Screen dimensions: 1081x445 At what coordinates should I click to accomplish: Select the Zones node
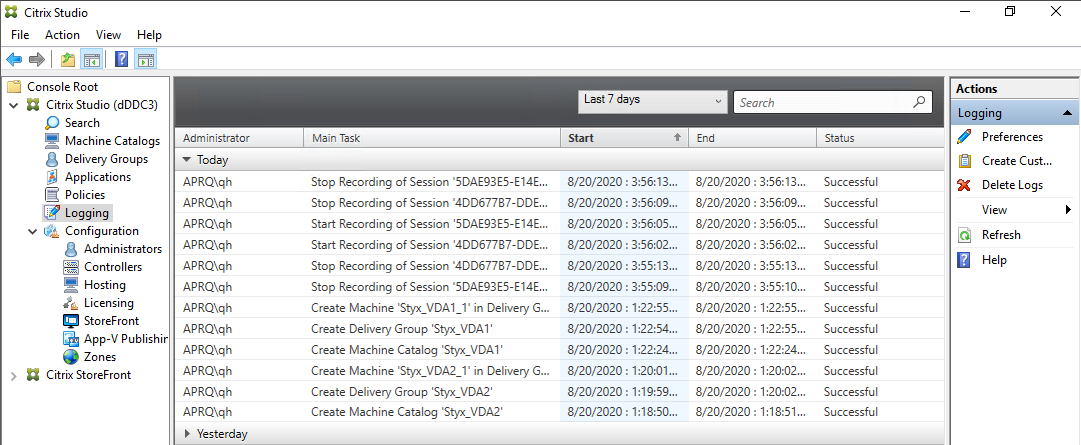99,357
